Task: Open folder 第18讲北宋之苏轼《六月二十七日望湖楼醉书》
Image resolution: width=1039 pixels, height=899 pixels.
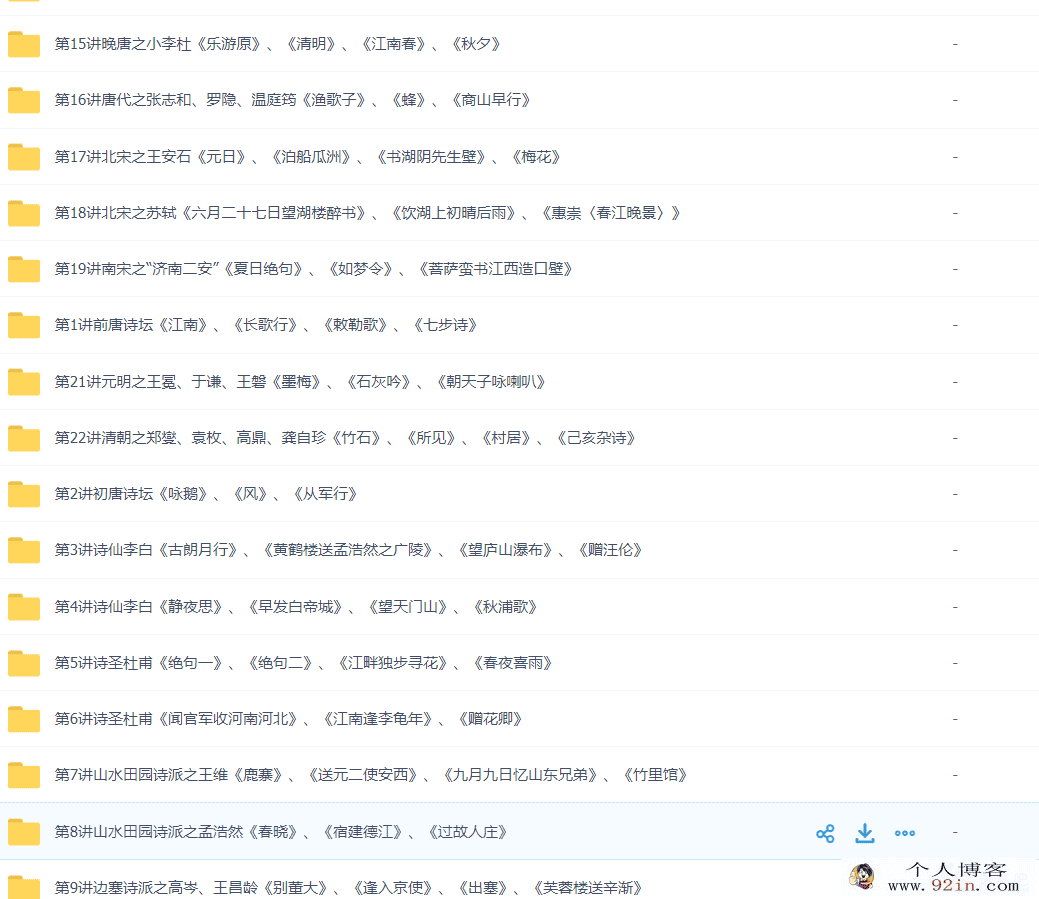Action: click(368, 213)
